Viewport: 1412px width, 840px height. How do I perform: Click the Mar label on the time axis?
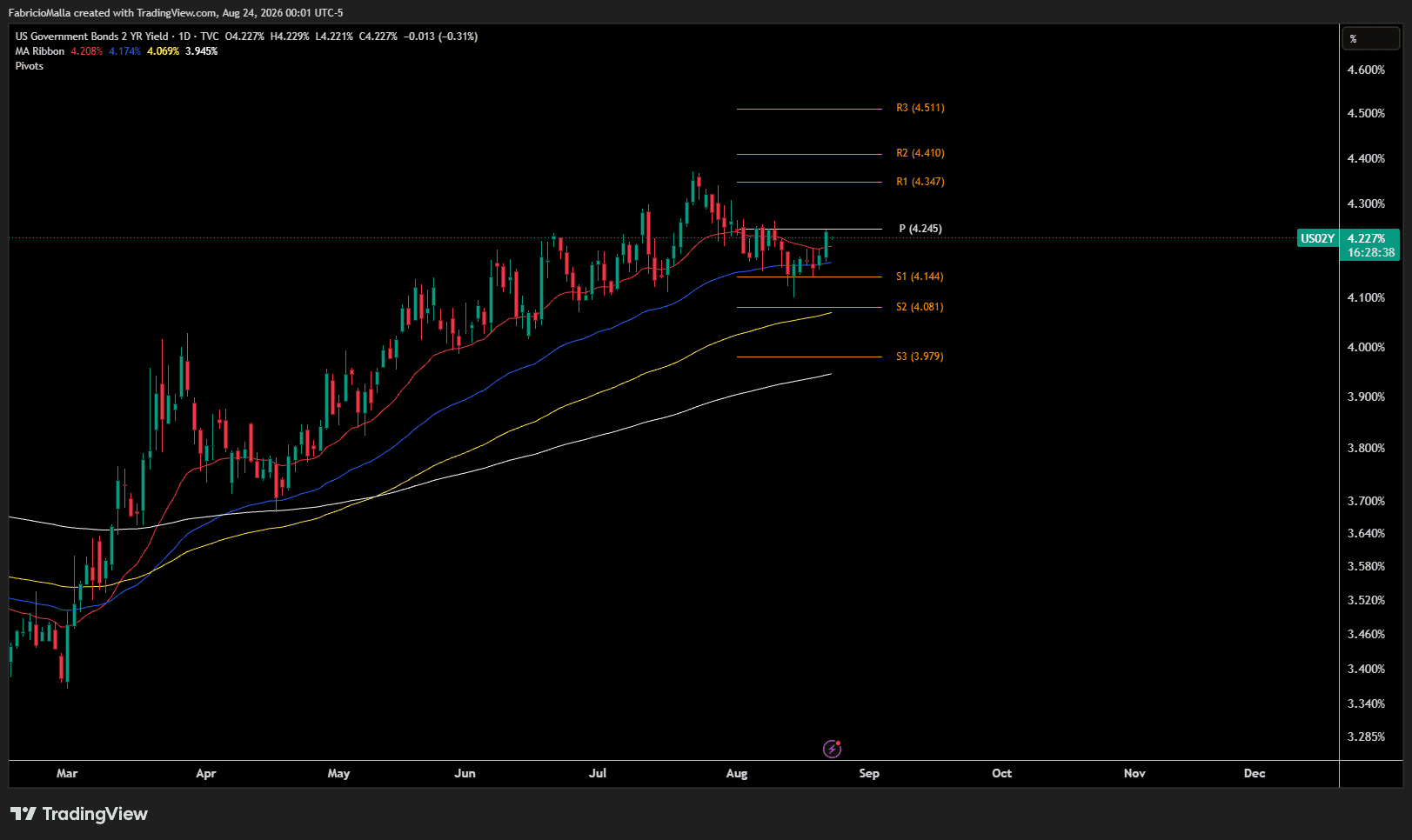pyautogui.click(x=67, y=773)
